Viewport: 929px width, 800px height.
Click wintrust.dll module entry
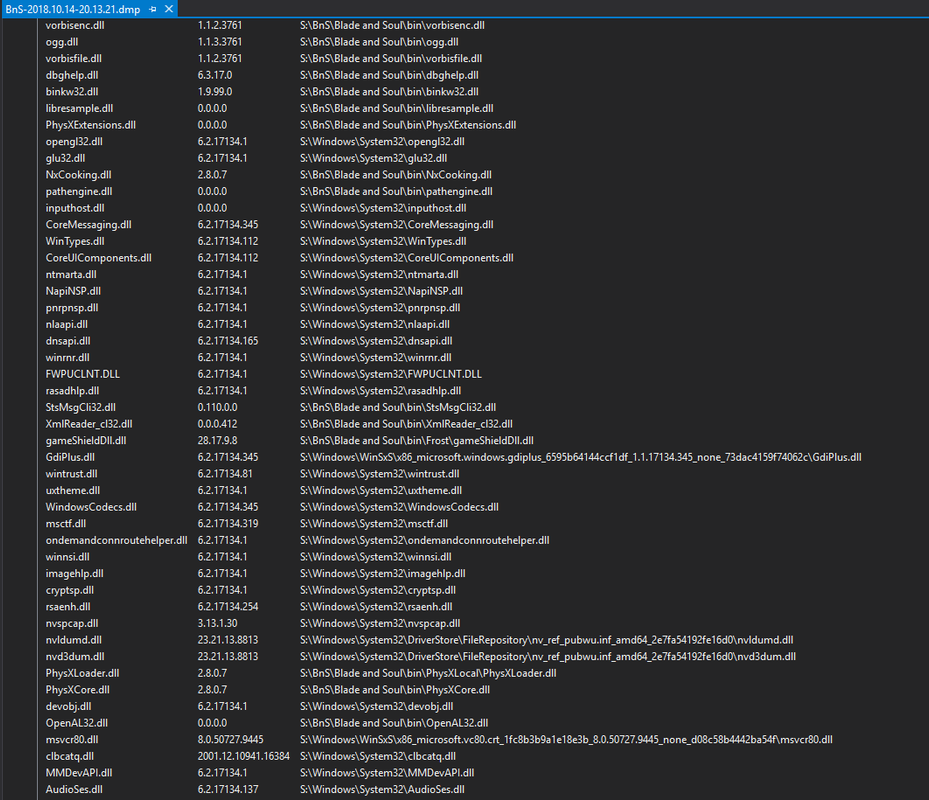(x=72, y=473)
